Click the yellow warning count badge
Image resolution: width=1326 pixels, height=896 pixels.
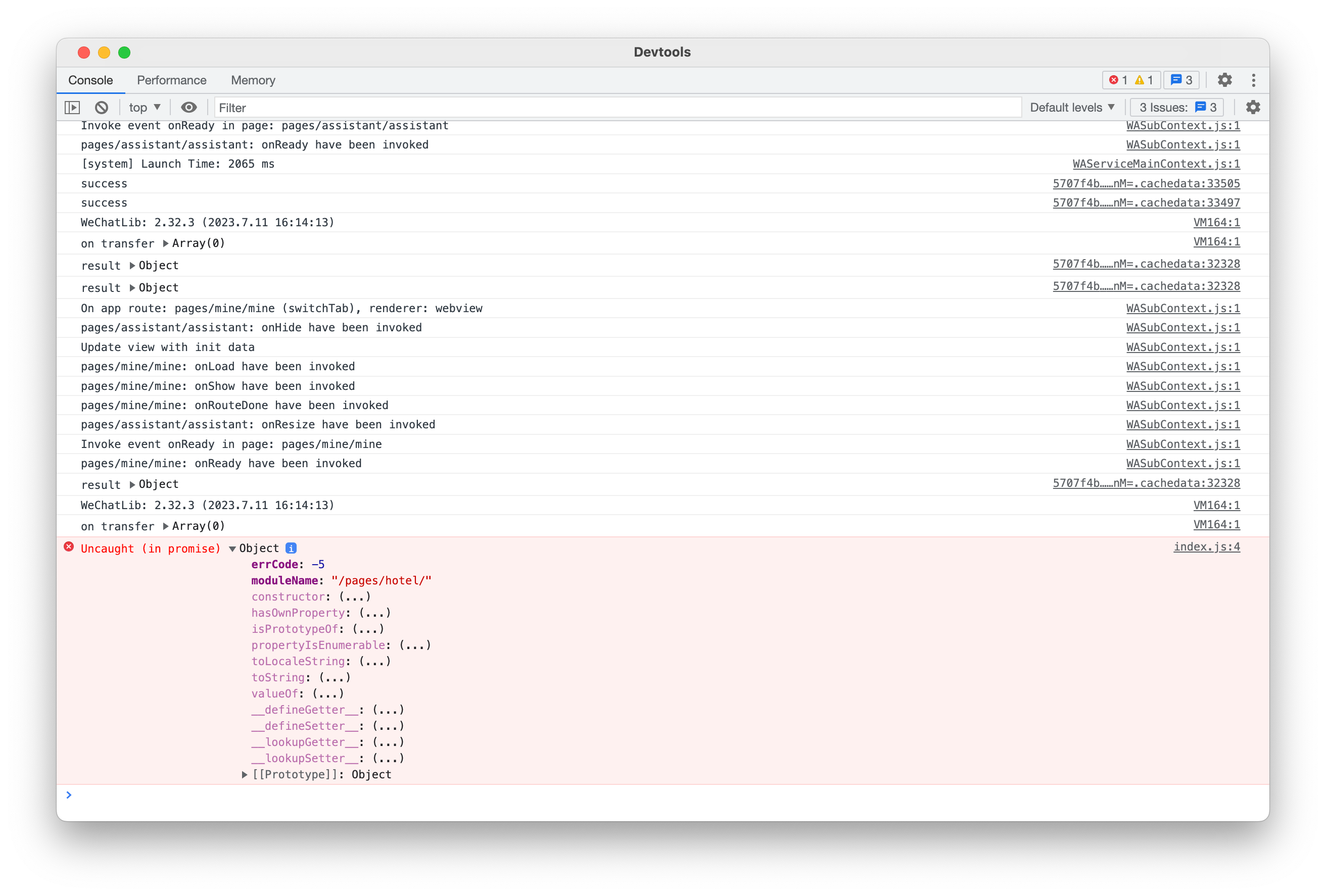(x=1144, y=80)
